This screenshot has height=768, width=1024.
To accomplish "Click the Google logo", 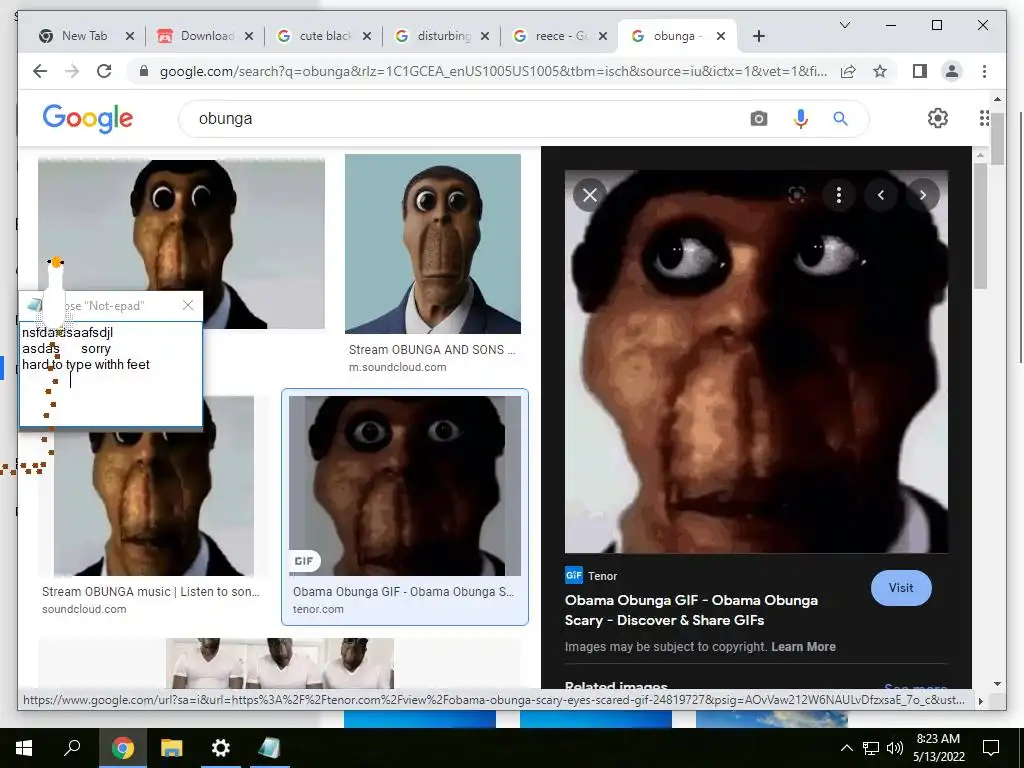I will point(88,119).
